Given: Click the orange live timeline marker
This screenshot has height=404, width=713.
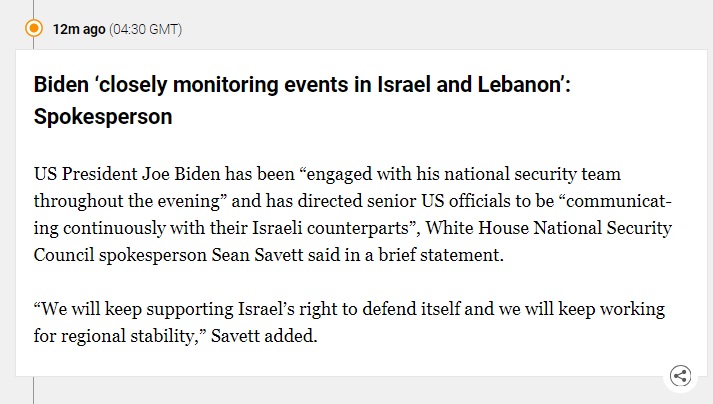Looking at the screenshot, I should (x=34, y=29).
